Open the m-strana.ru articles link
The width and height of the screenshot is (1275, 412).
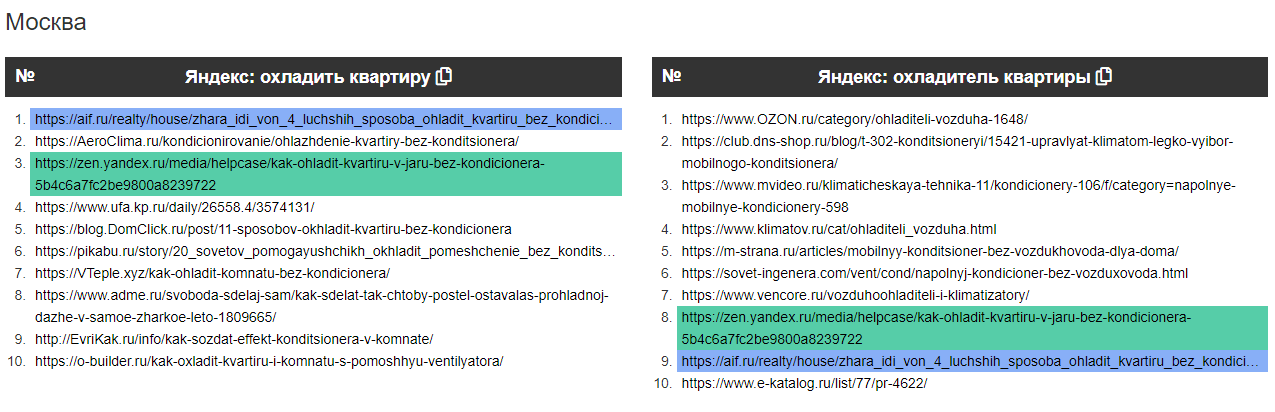point(930,251)
